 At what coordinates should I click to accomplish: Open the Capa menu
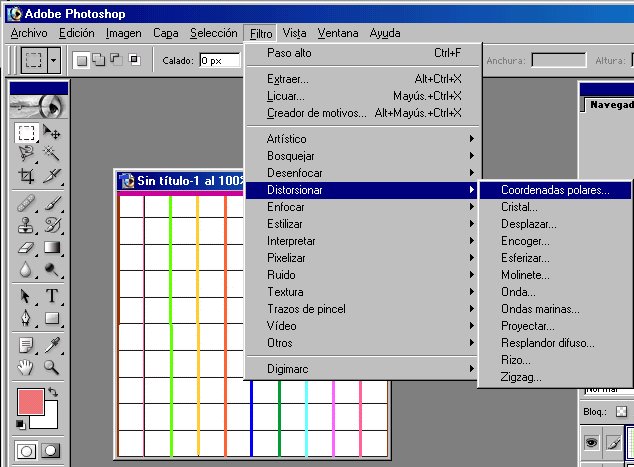click(165, 33)
